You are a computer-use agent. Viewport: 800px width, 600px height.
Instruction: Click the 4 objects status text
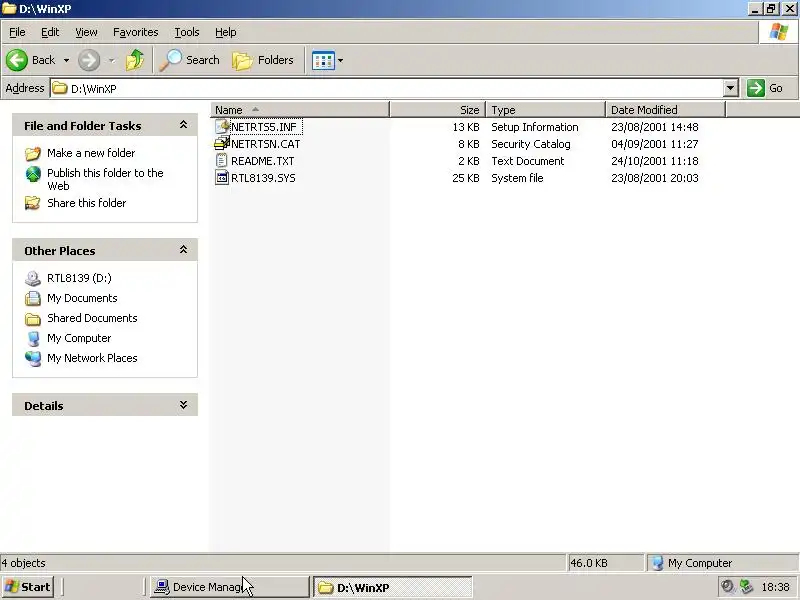(23, 563)
